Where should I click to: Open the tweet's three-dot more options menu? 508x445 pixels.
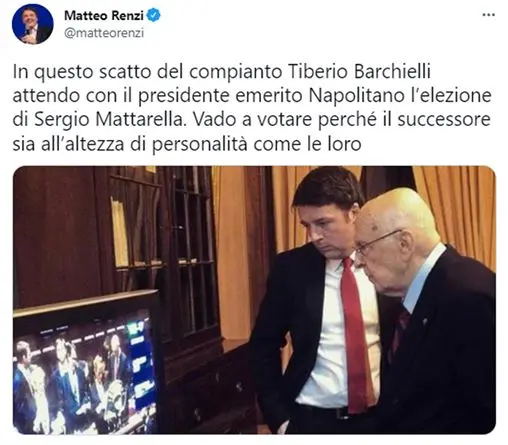tap(488, 15)
